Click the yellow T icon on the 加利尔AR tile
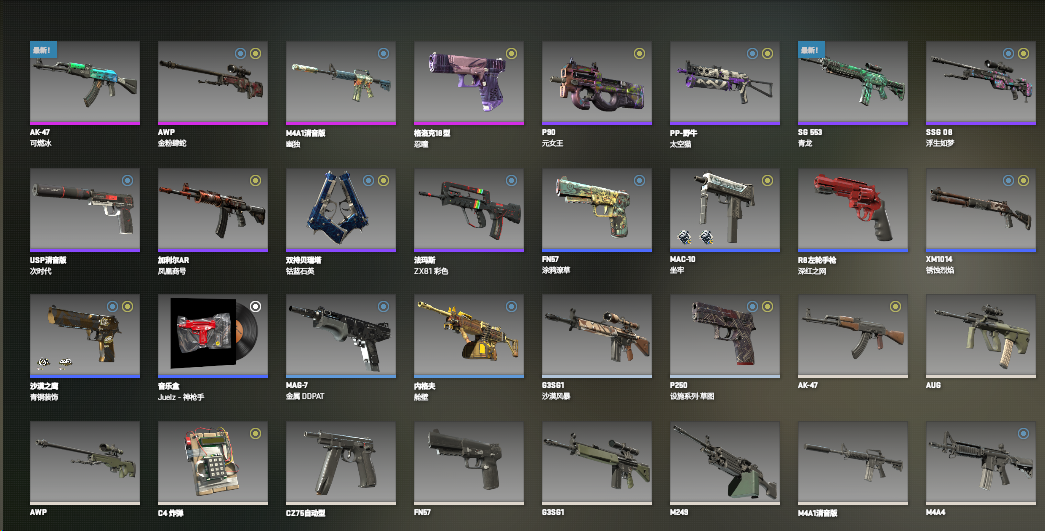The width and height of the screenshot is (1045, 531). pos(255,181)
